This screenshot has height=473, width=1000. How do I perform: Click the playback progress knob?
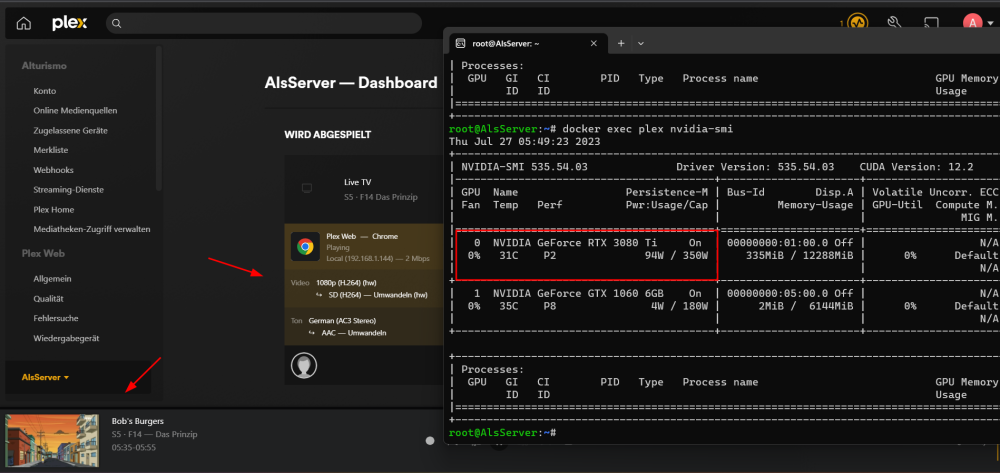click(x=430, y=440)
